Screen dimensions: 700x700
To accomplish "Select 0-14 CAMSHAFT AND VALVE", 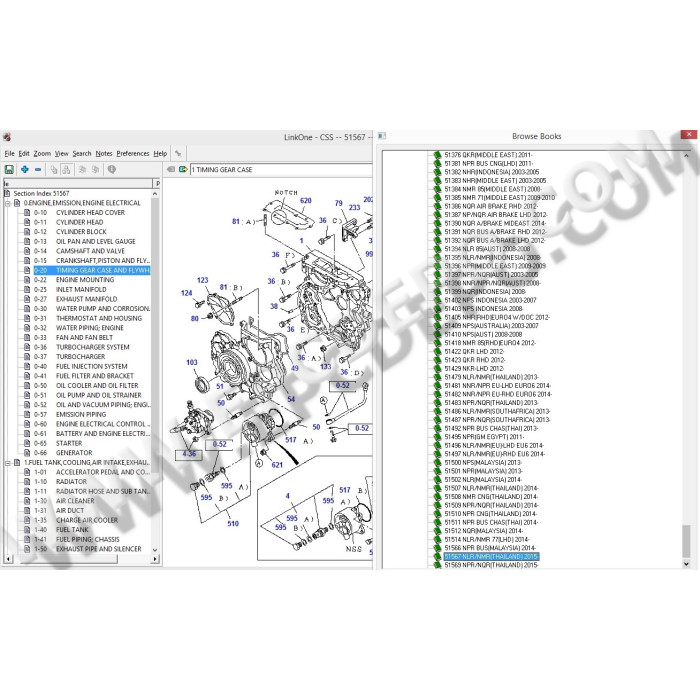I will (x=79, y=251).
